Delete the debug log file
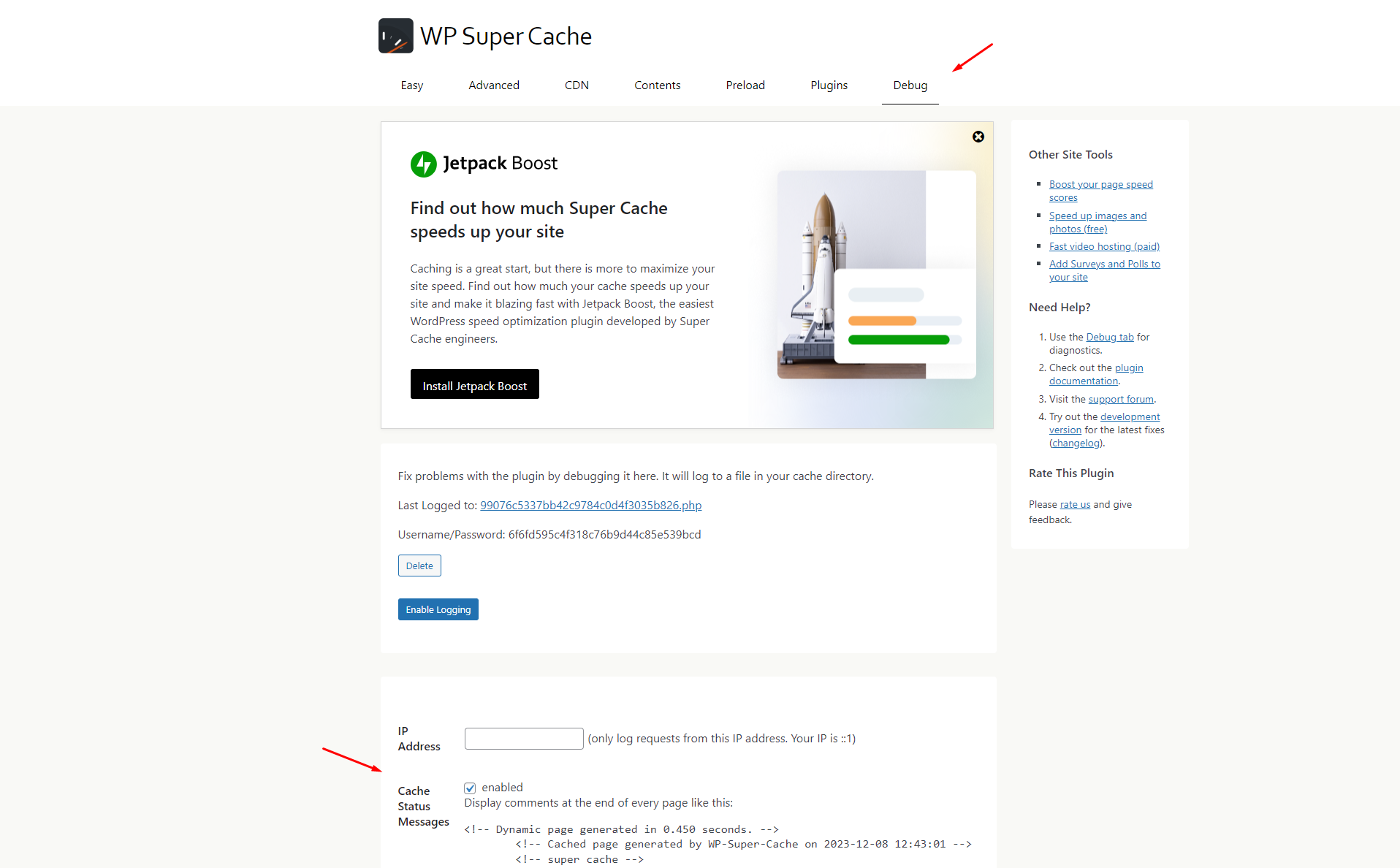This screenshot has width=1400, height=868. [x=419, y=566]
